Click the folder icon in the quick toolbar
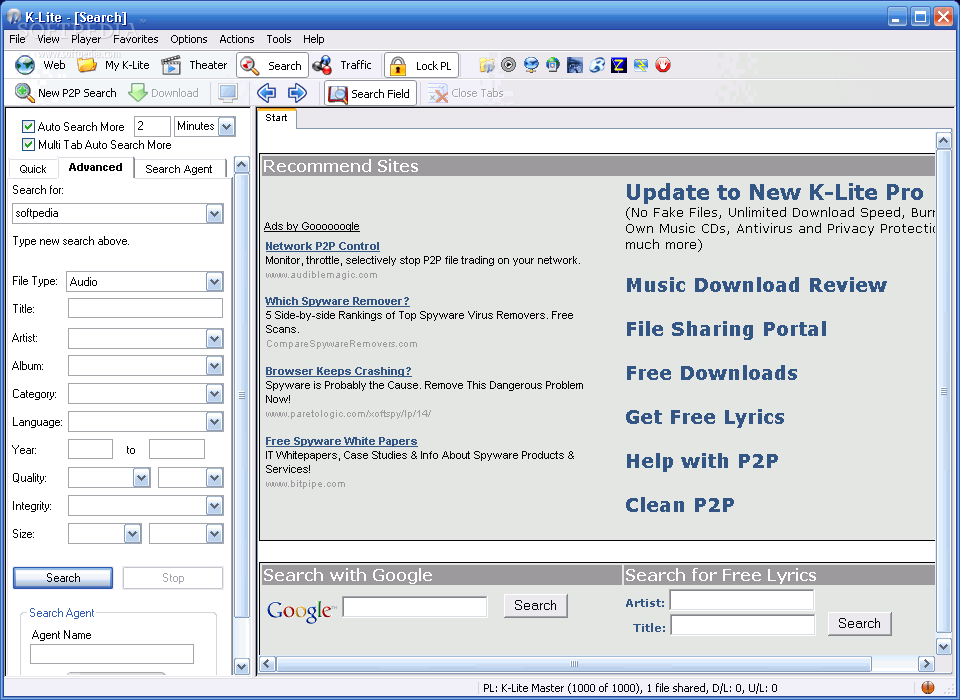The image size is (960, 700). [x=487, y=65]
